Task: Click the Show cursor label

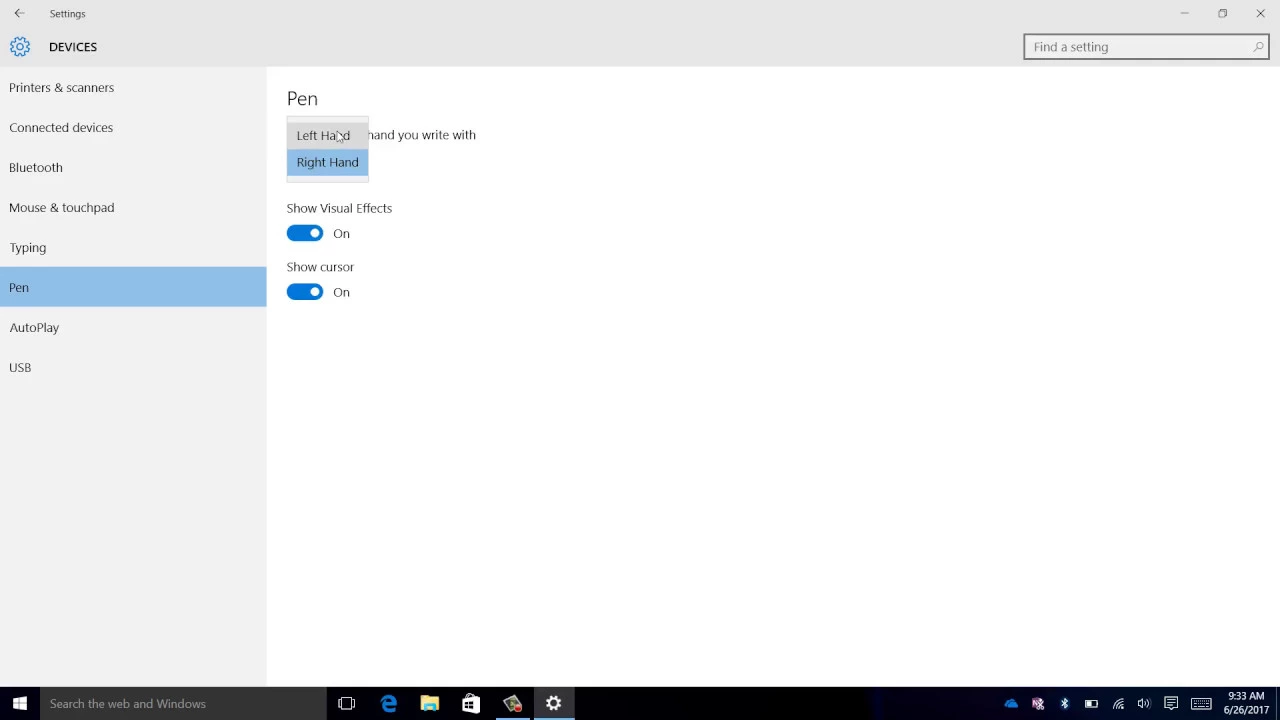Action: [320, 267]
